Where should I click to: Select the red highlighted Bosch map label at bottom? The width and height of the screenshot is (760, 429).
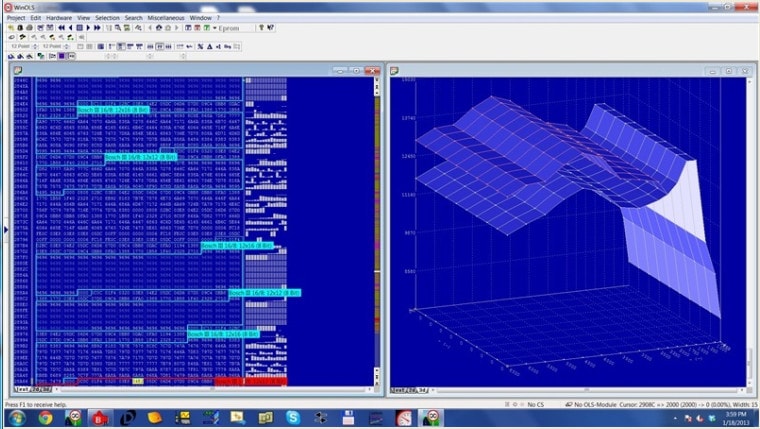251,382
